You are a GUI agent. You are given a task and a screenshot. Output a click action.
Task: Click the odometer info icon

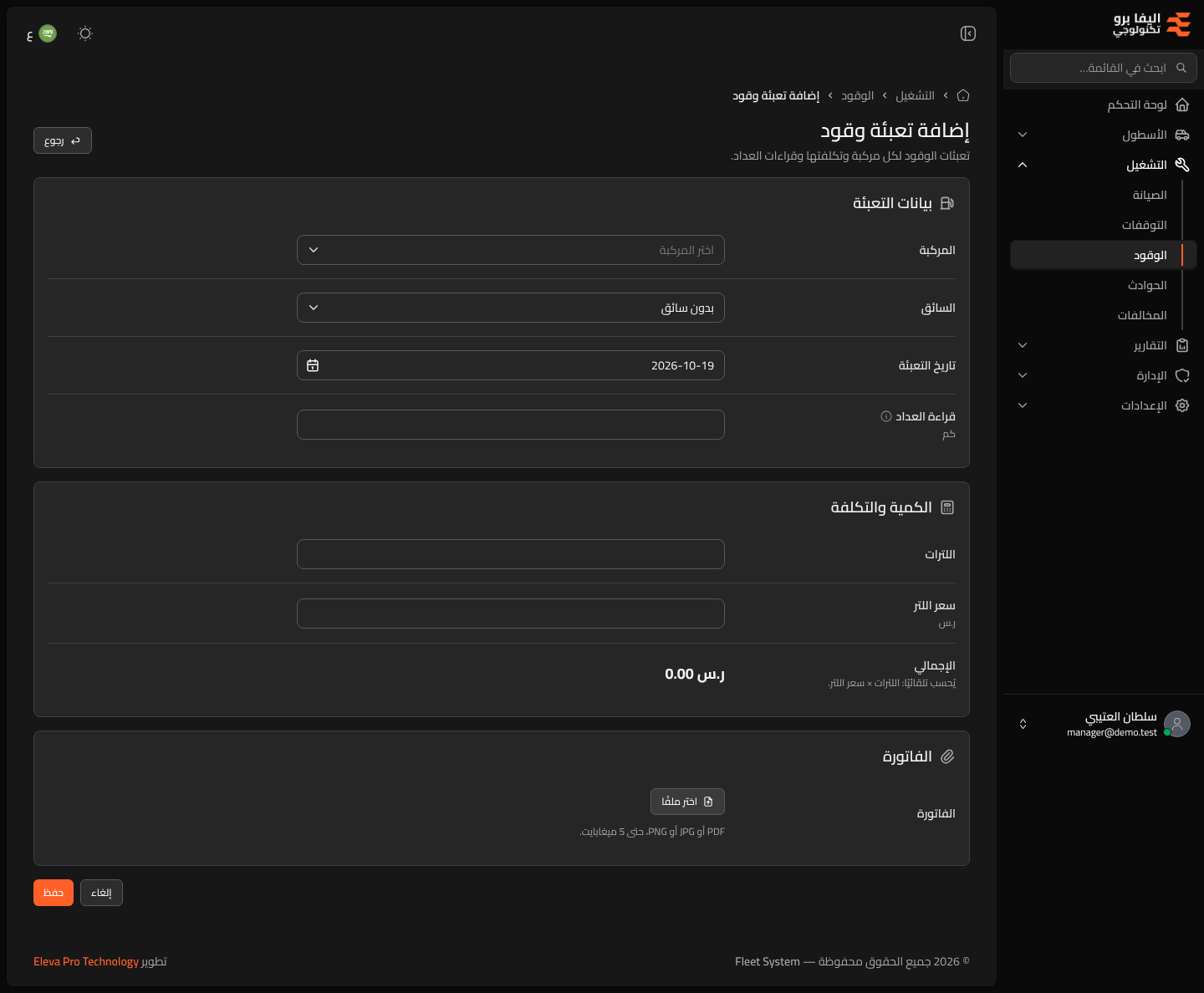click(x=886, y=416)
